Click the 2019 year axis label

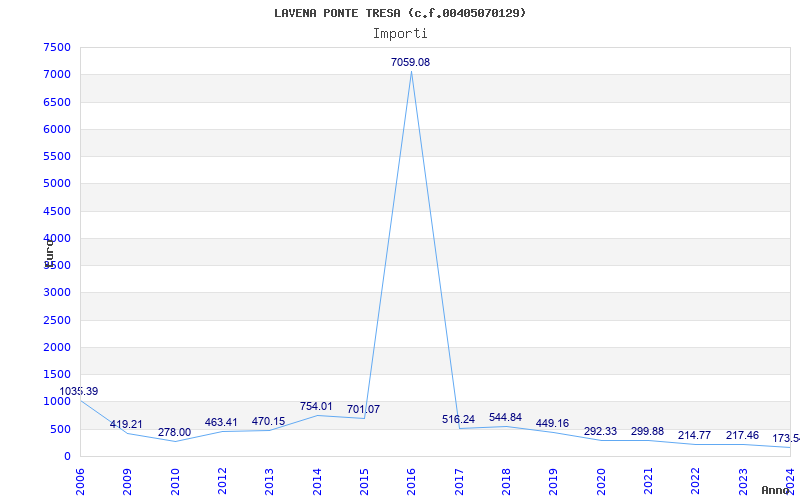point(553,481)
